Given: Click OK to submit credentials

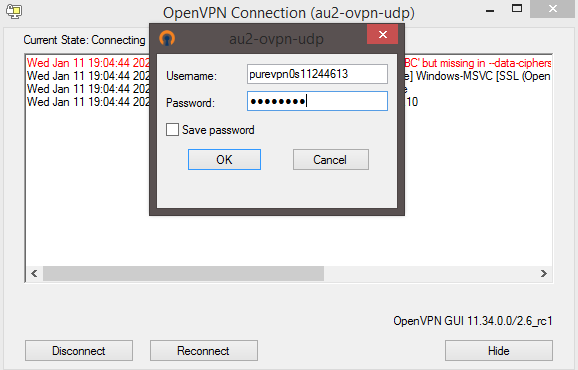Looking at the screenshot, I should (224, 160).
